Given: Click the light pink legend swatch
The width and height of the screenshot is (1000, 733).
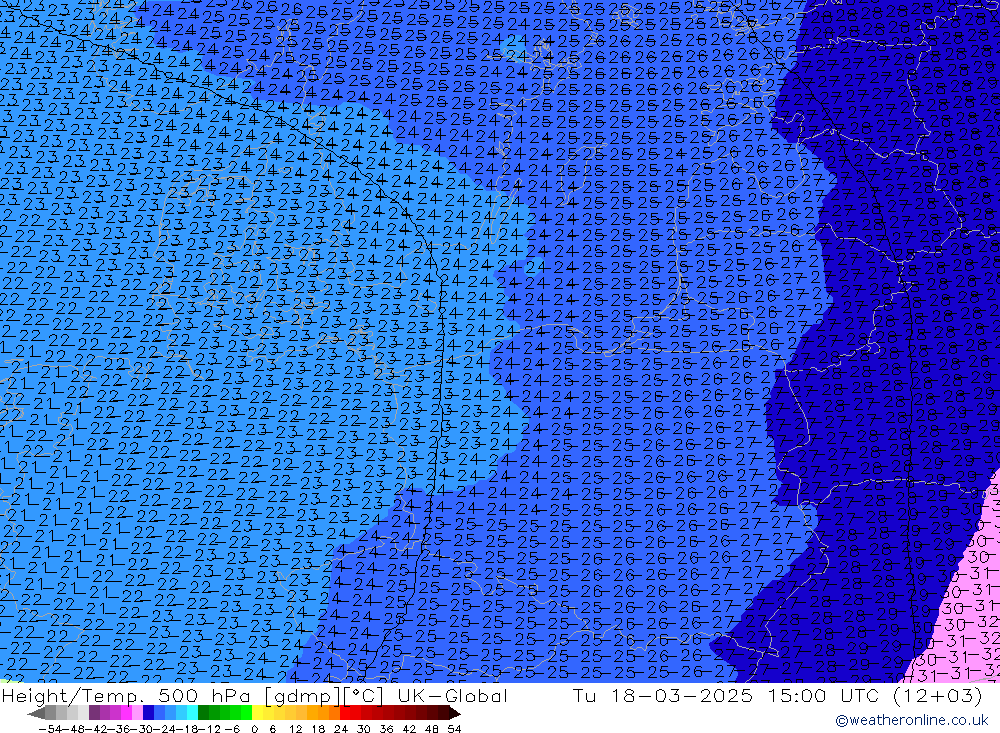Looking at the screenshot, I should coord(137,713).
